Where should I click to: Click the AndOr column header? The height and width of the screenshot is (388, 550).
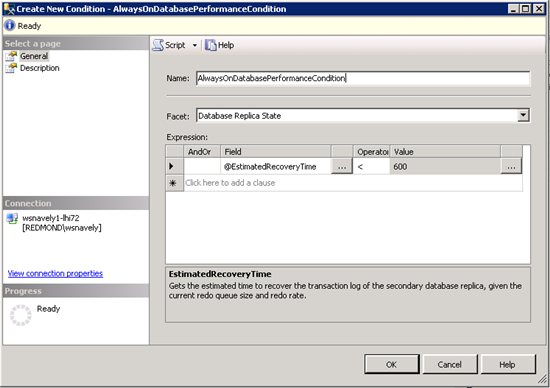202,152
